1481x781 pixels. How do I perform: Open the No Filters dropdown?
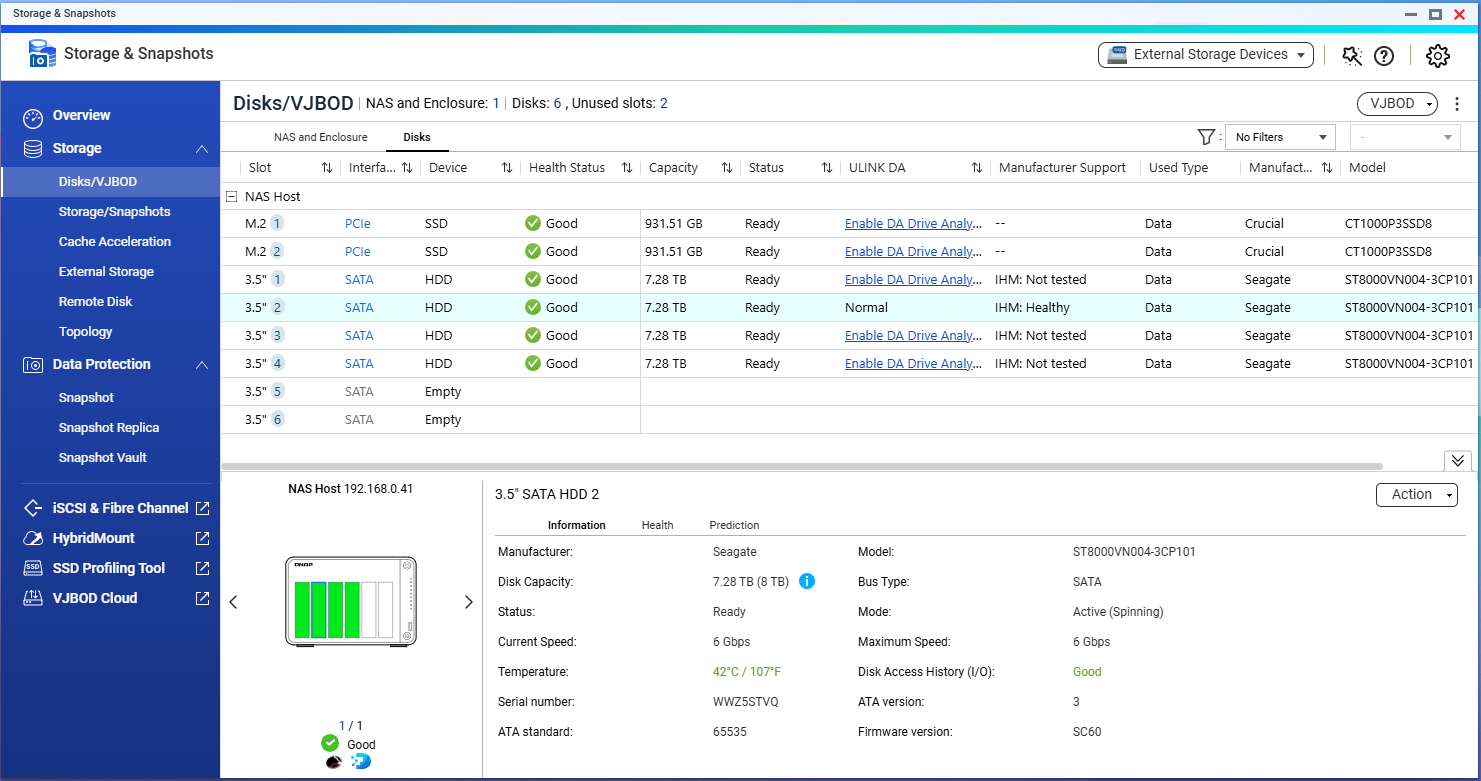1280,137
